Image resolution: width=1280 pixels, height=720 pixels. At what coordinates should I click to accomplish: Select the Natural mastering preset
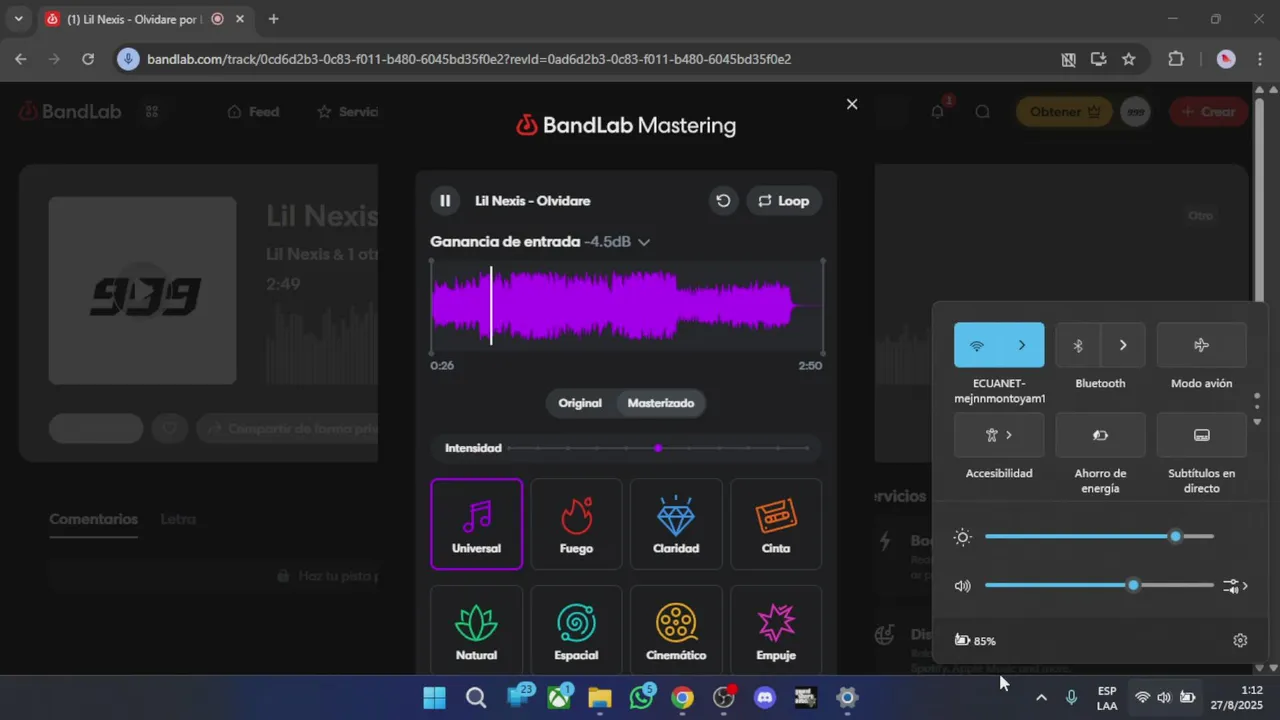(x=476, y=630)
